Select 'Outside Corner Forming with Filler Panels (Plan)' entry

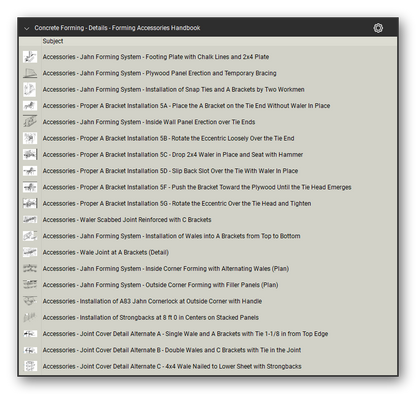tap(160, 285)
